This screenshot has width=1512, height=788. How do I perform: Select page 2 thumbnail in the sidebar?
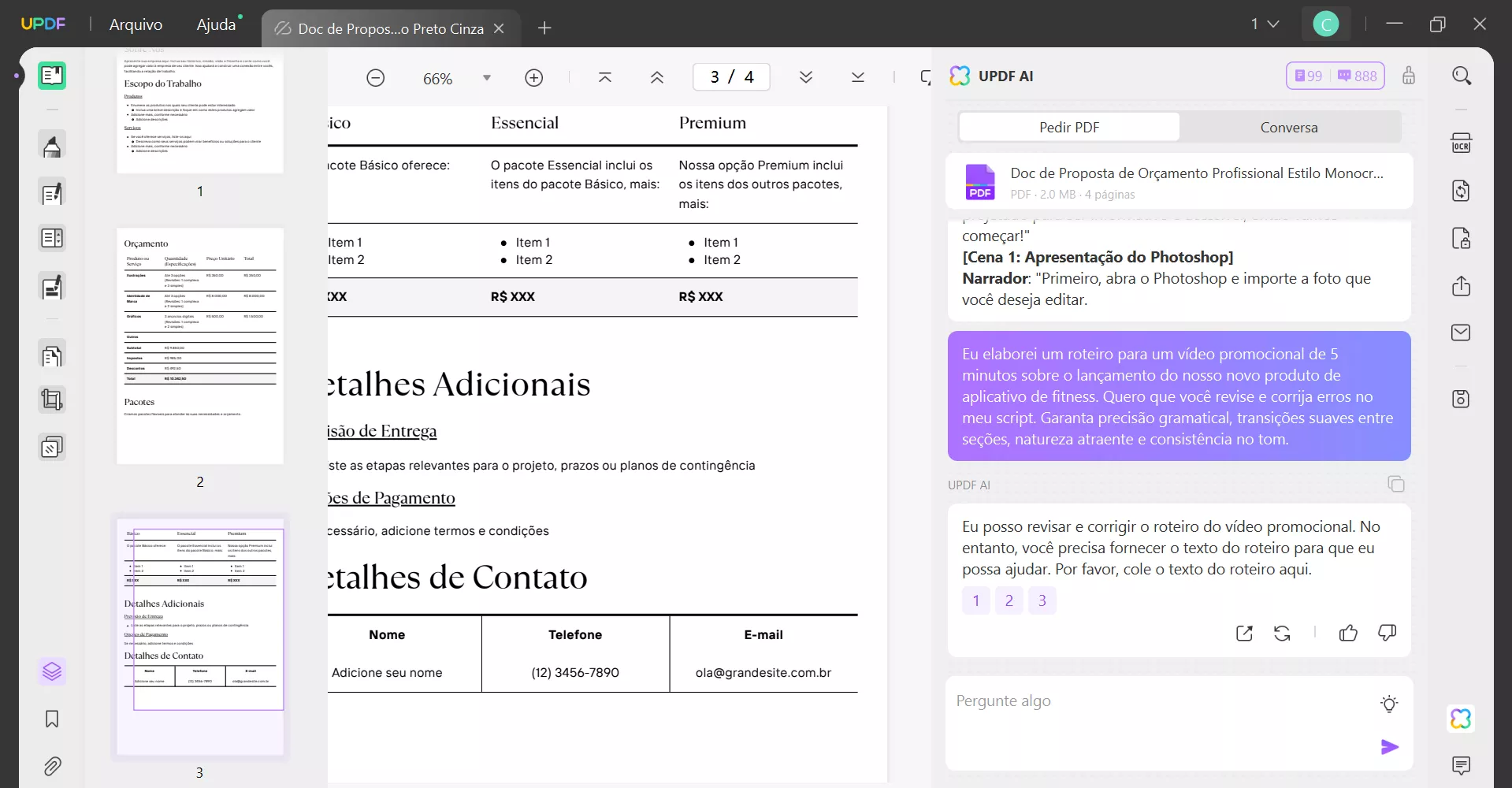[x=200, y=347]
